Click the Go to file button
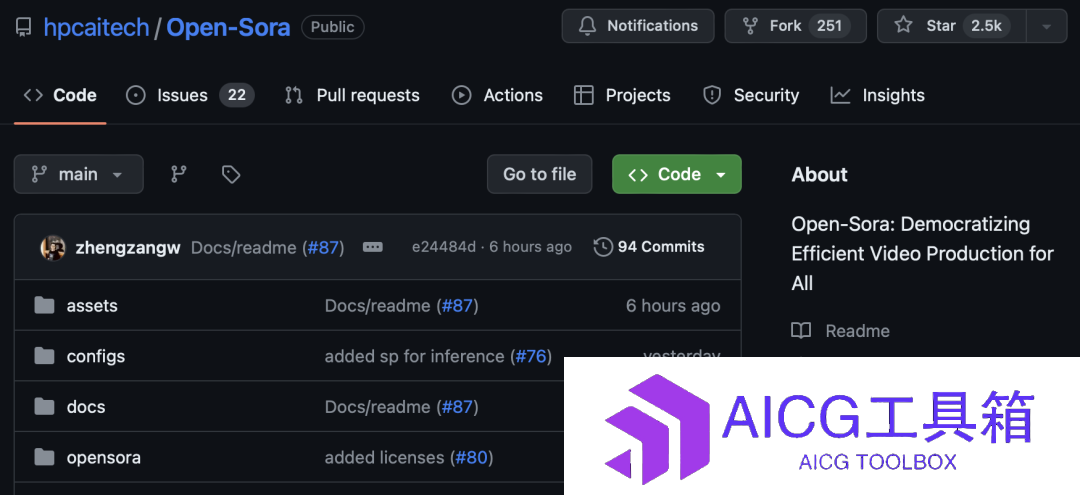The width and height of the screenshot is (1080, 495). (539, 174)
